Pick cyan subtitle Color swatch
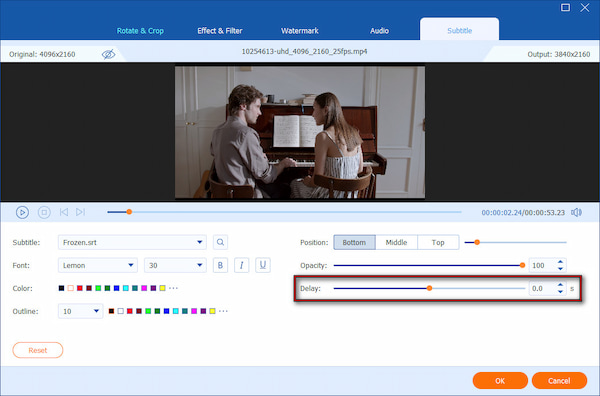The height and width of the screenshot is (396, 600). pos(126,288)
